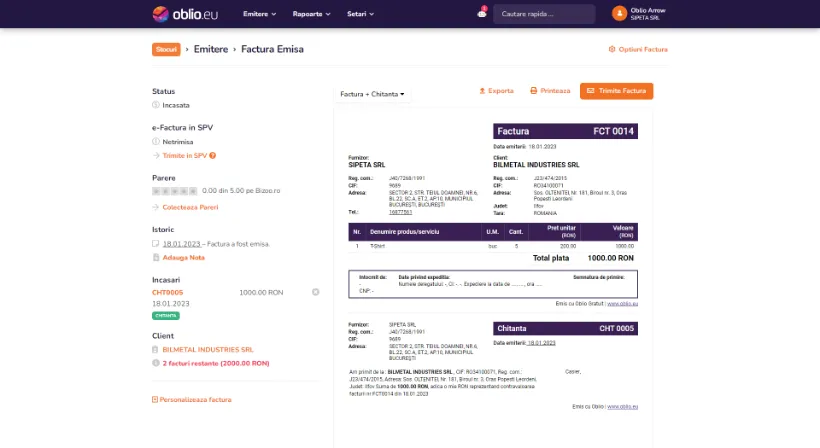The image size is (820, 448).
Task: Click Exporta button
Action: (x=496, y=91)
